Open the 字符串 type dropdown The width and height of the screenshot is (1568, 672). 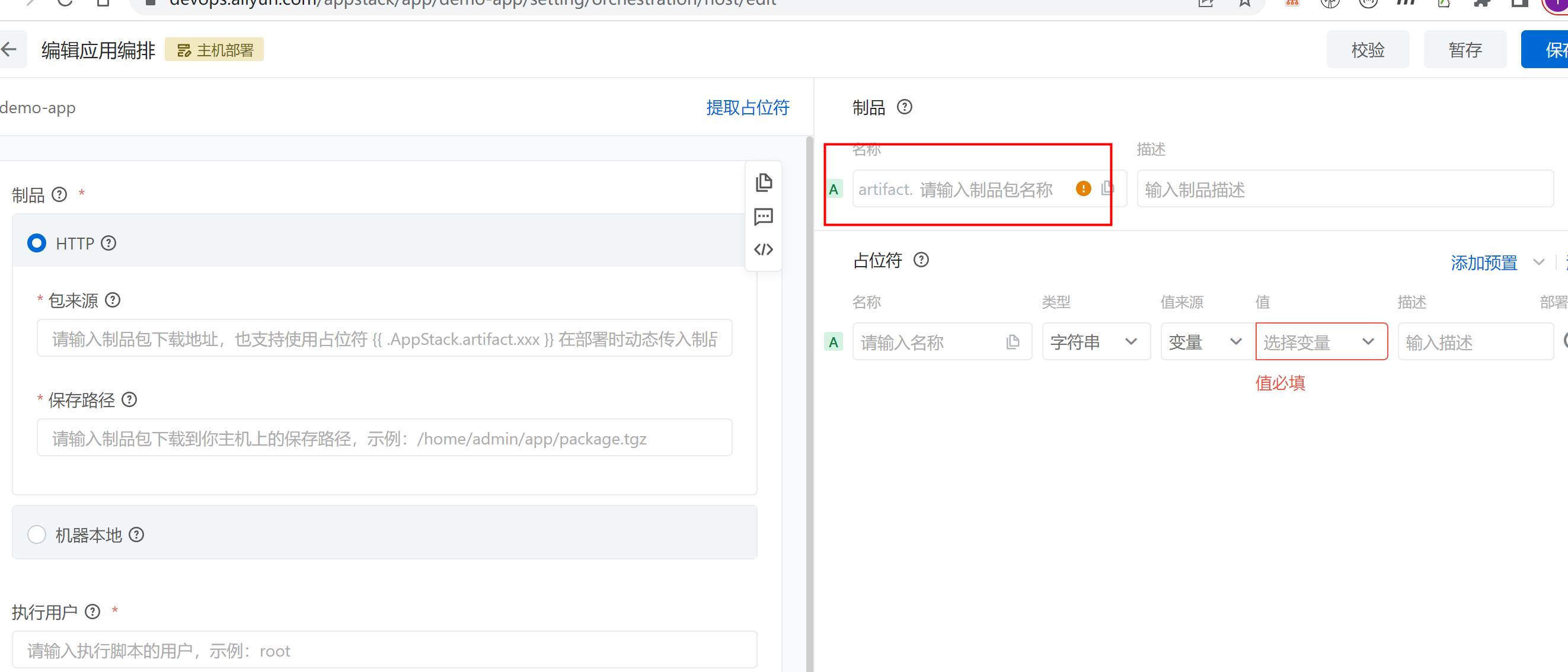1095,342
